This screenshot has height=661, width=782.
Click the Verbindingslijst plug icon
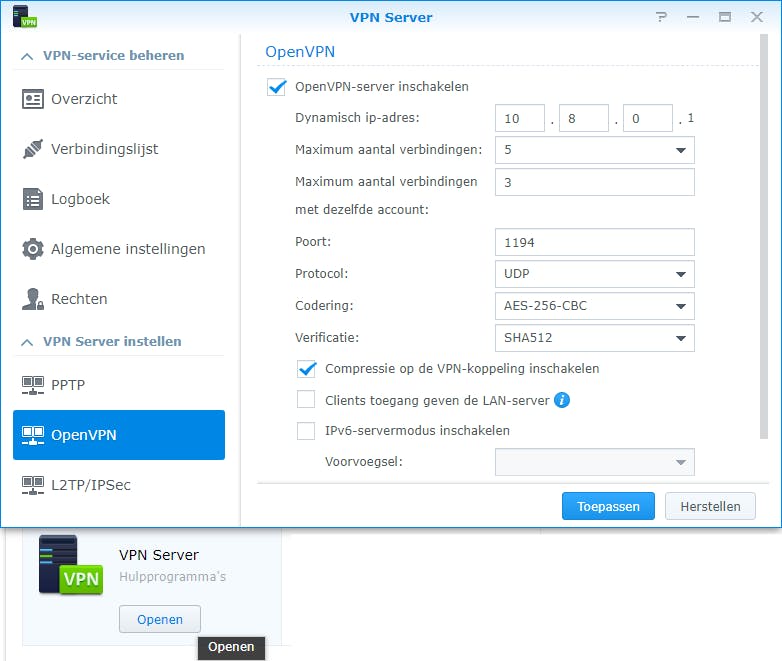33,149
